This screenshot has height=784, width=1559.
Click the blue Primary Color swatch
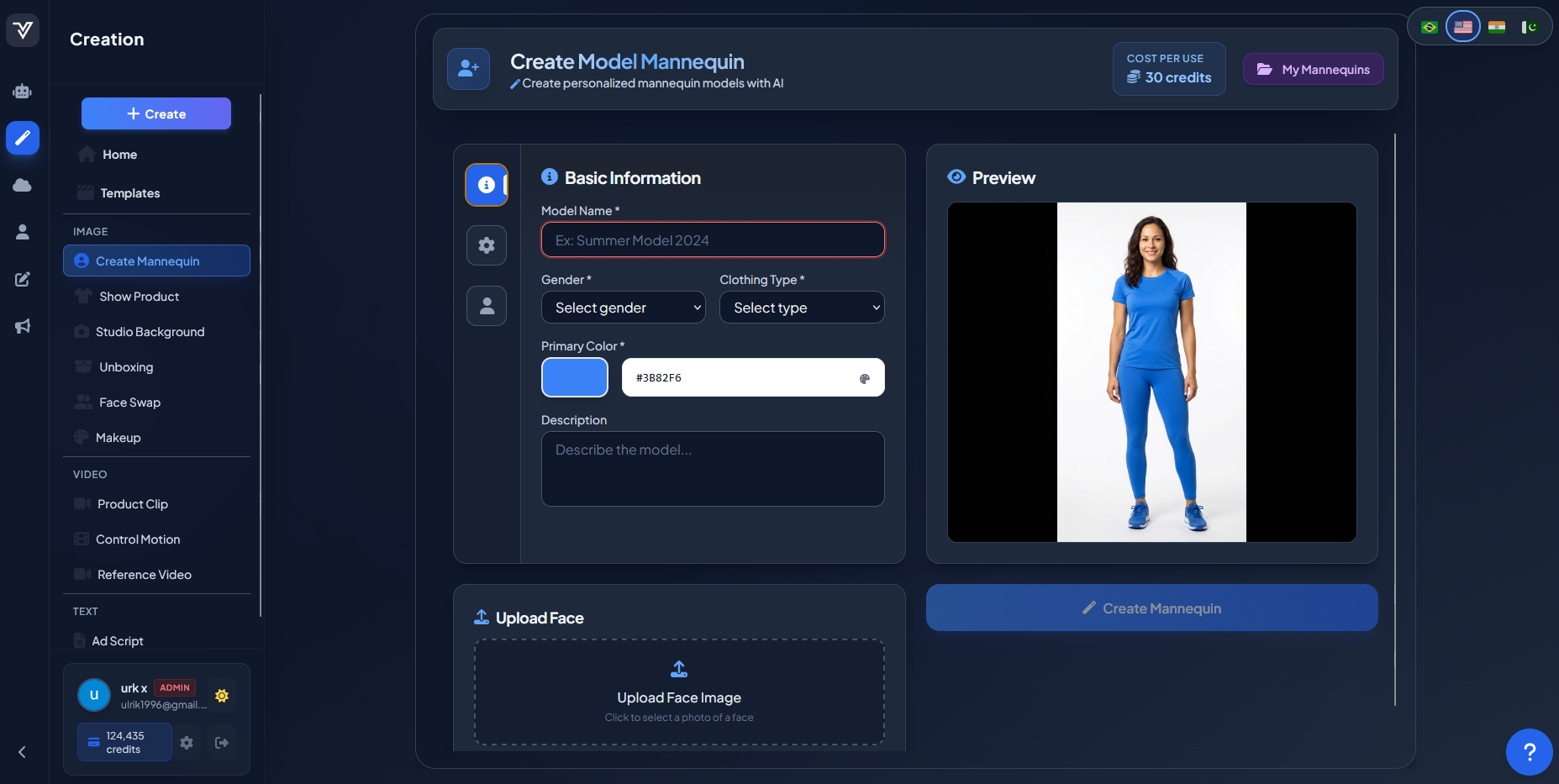[575, 377]
